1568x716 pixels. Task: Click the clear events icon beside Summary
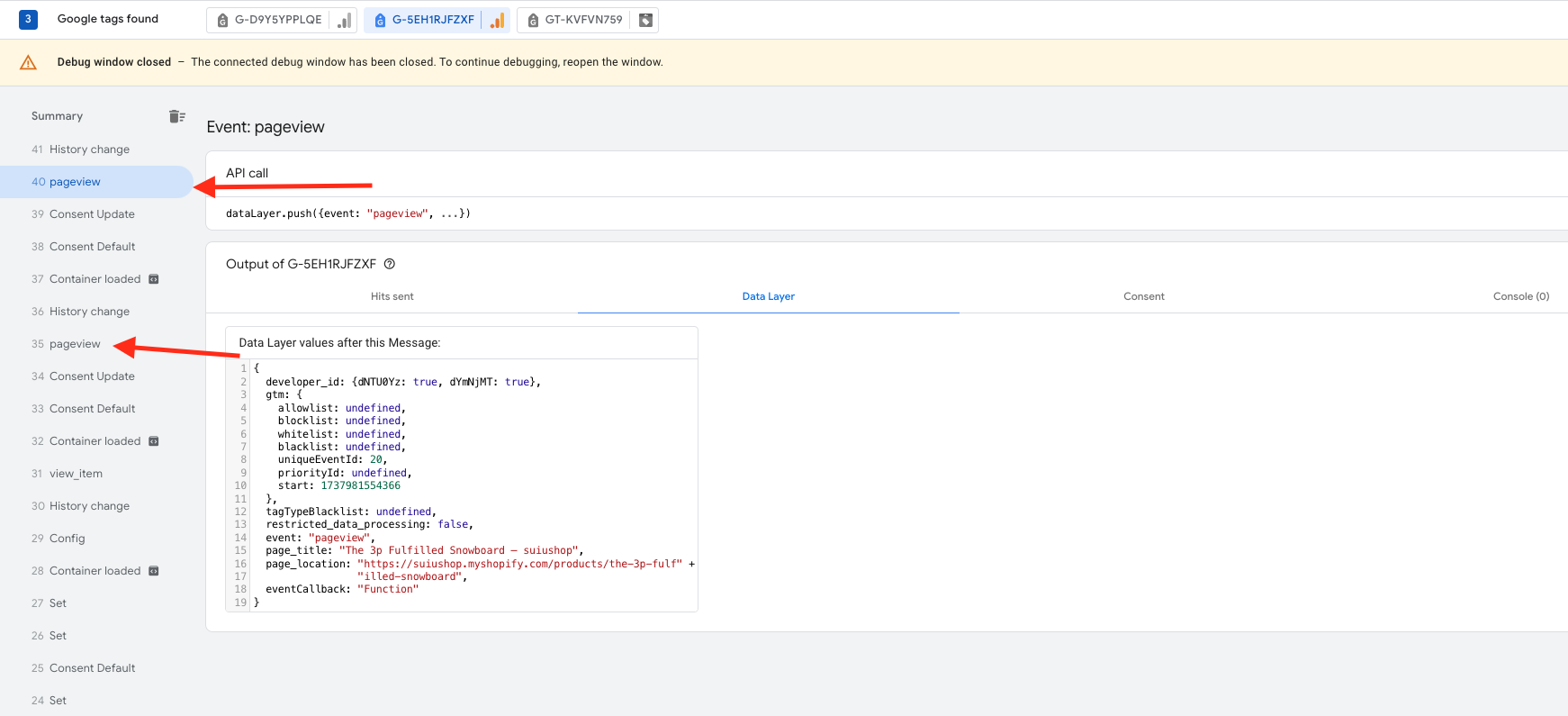tap(176, 116)
